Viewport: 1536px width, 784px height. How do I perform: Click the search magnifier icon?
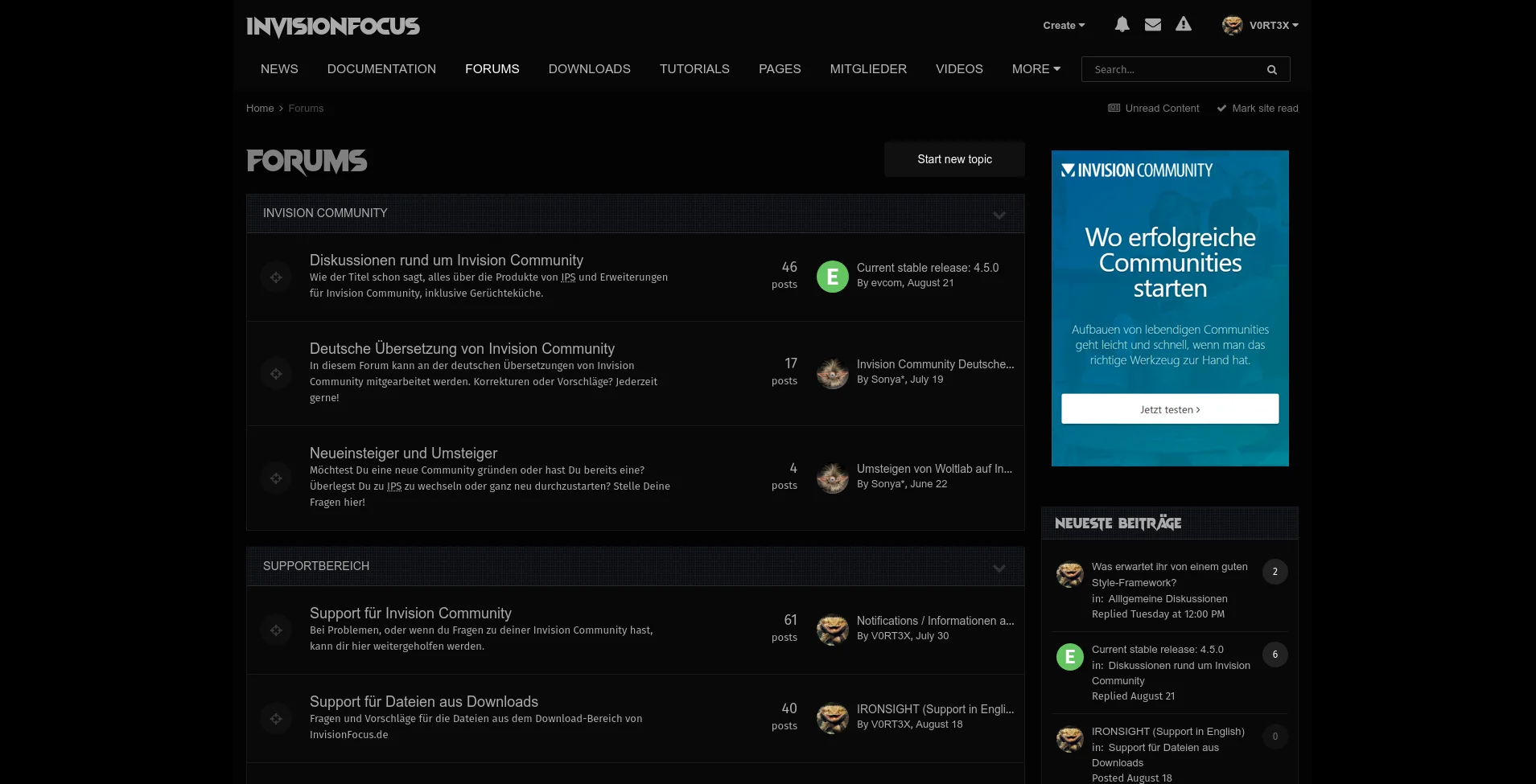(x=1271, y=70)
